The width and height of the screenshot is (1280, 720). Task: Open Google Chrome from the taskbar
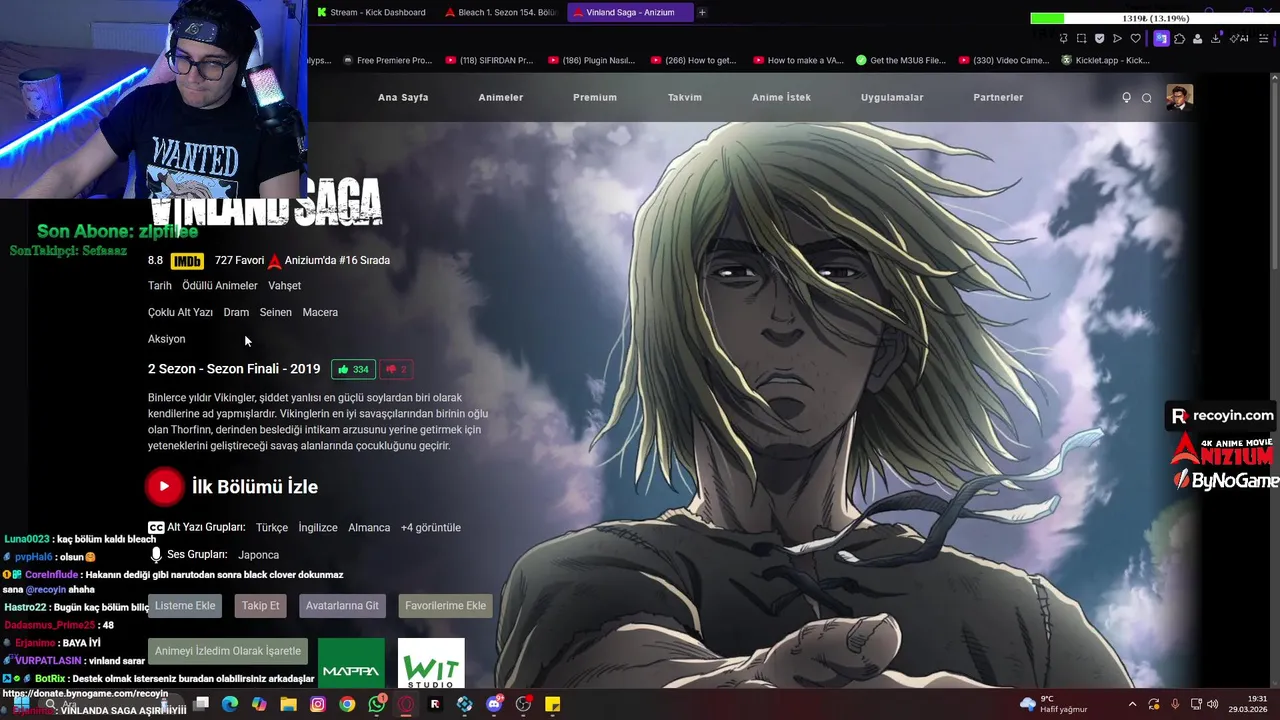coord(347,704)
